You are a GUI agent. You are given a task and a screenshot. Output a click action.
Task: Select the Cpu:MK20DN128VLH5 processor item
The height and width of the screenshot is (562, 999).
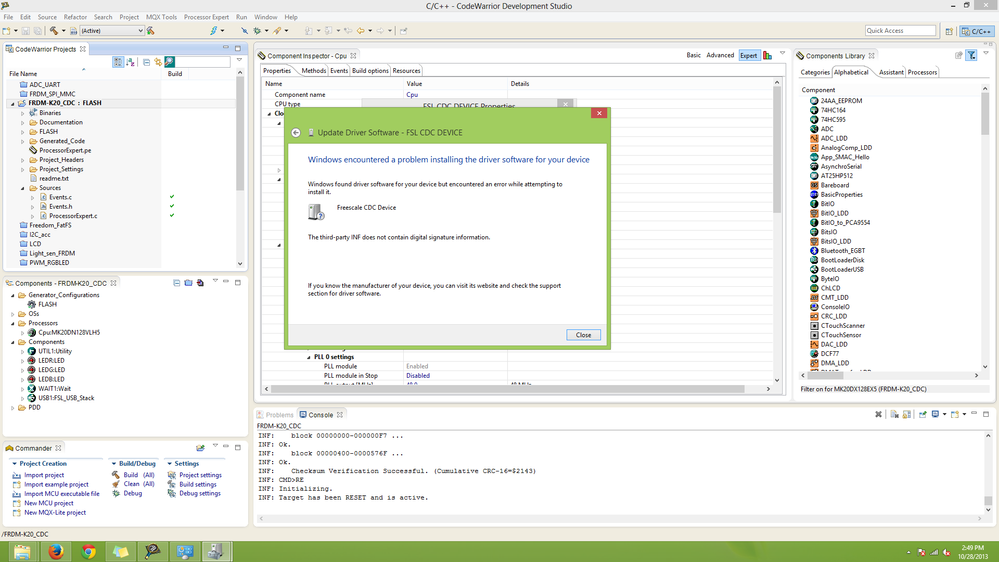point(69,333)
